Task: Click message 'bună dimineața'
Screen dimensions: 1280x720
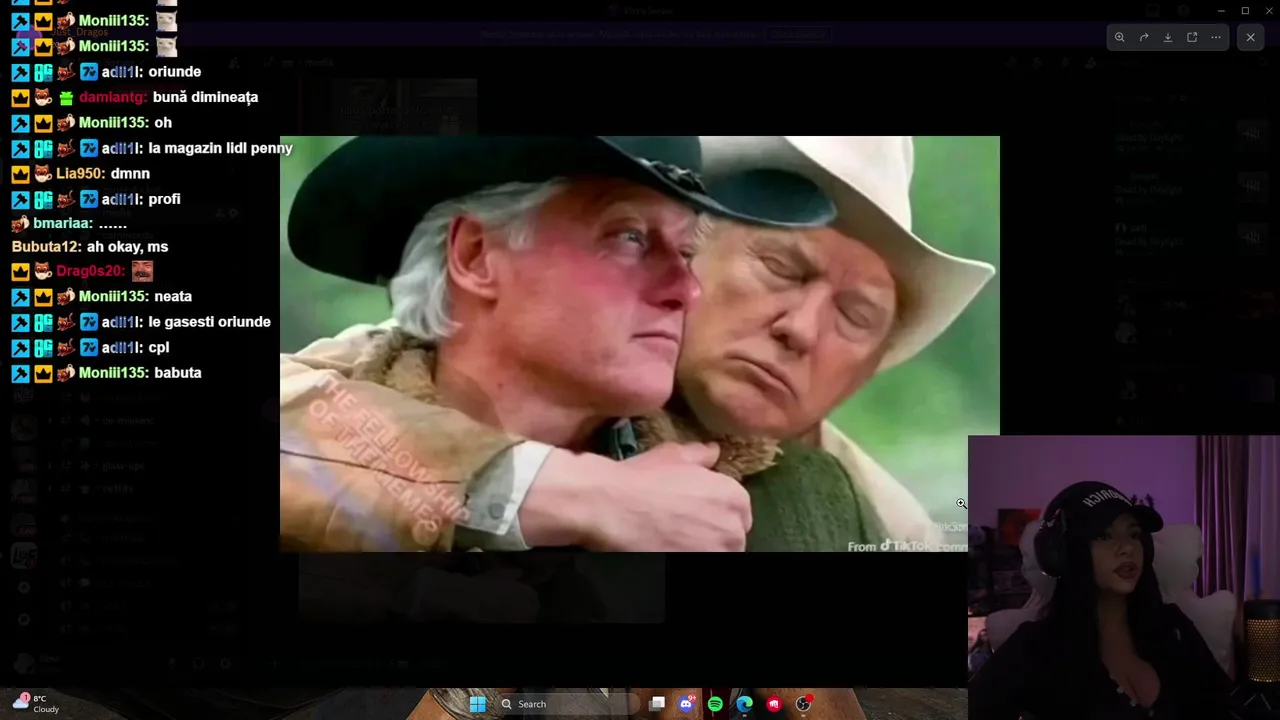Action: [205, 97]
